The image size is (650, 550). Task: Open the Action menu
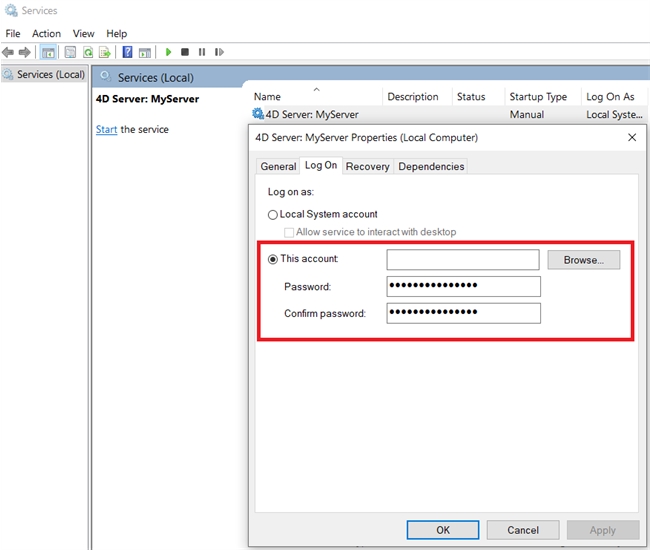(46, 33)
